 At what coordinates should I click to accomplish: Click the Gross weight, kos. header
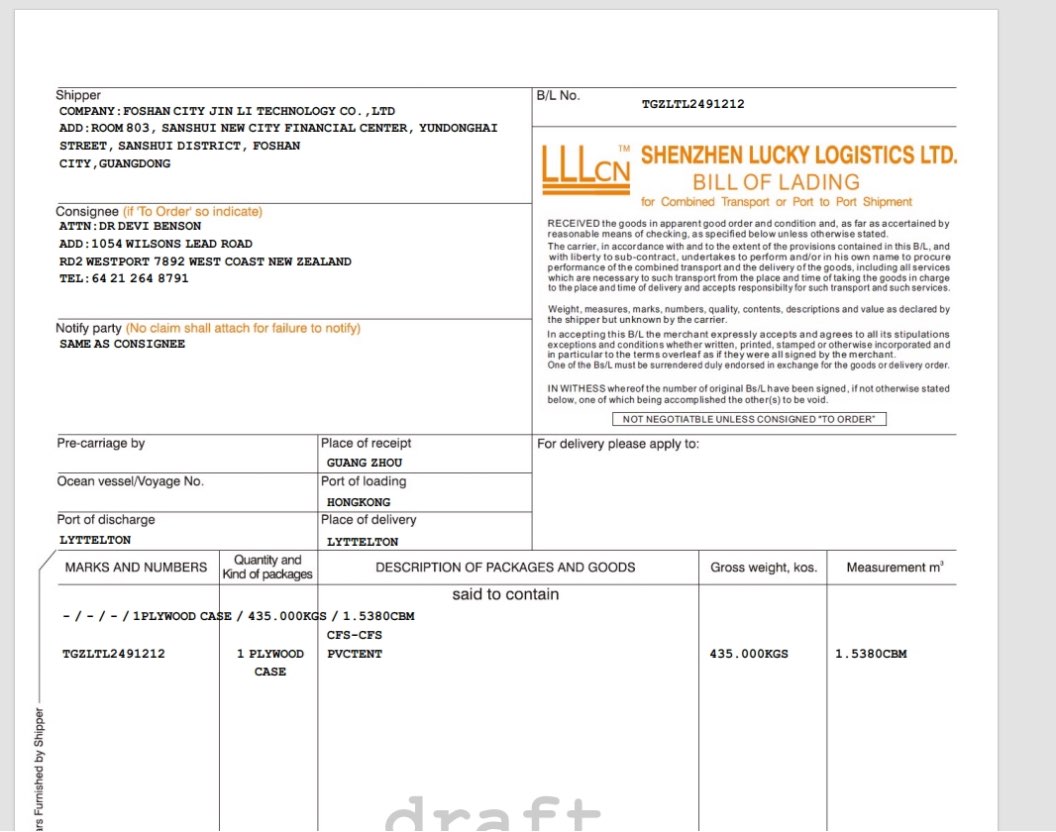tap(764, 567)
